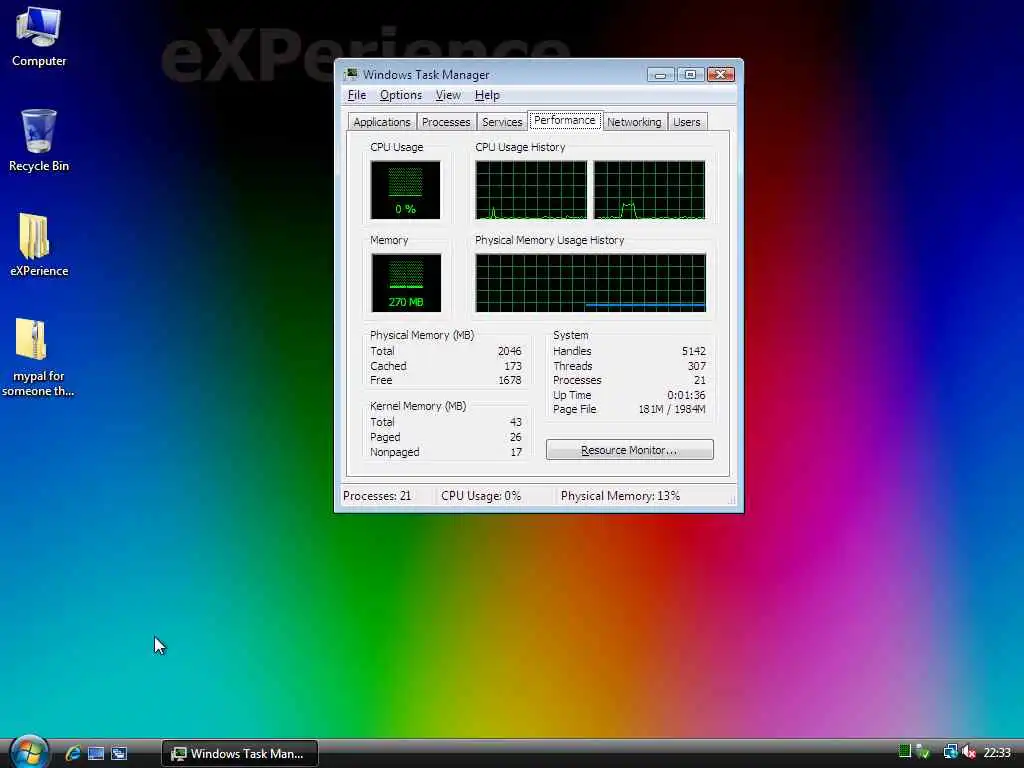The image size is (1024, 768).
Task: Click the Free value 1678
Action: pyautogui.click(x=509, y=381)
